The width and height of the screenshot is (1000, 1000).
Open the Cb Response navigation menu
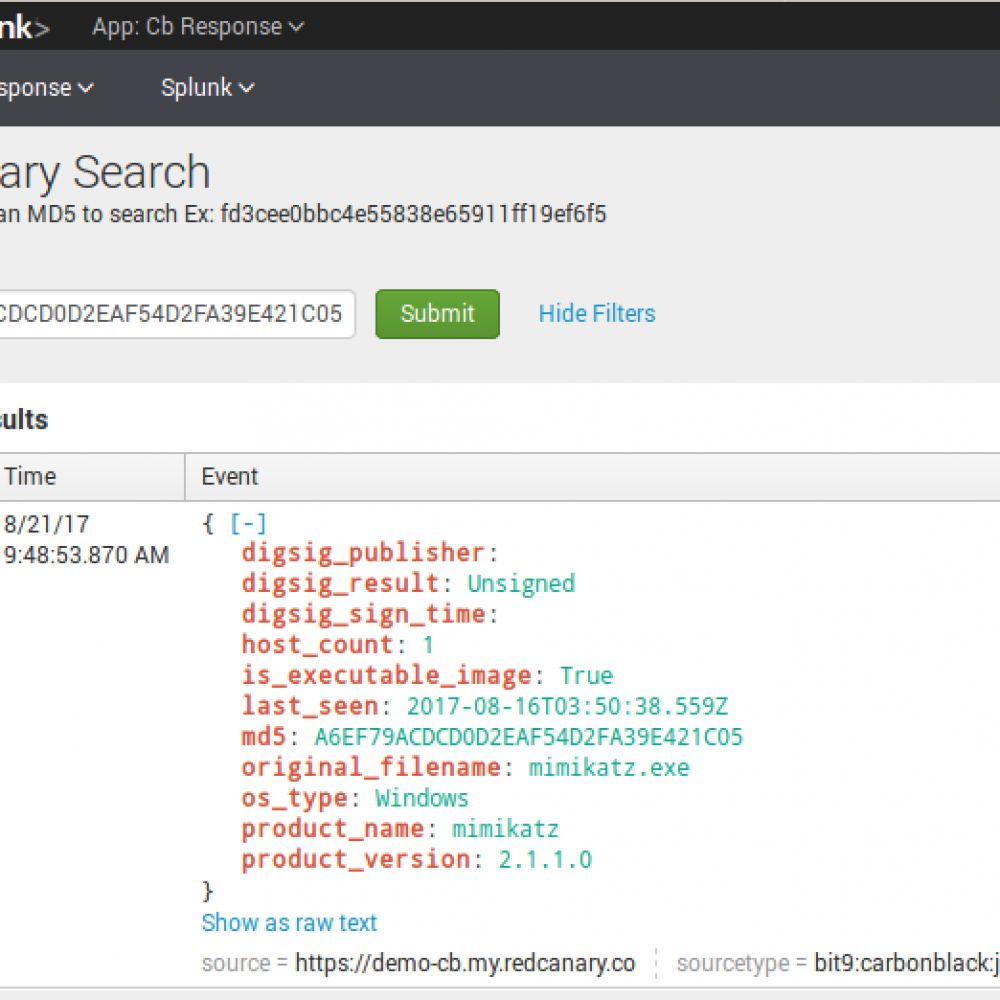click(x=45, y=88)
